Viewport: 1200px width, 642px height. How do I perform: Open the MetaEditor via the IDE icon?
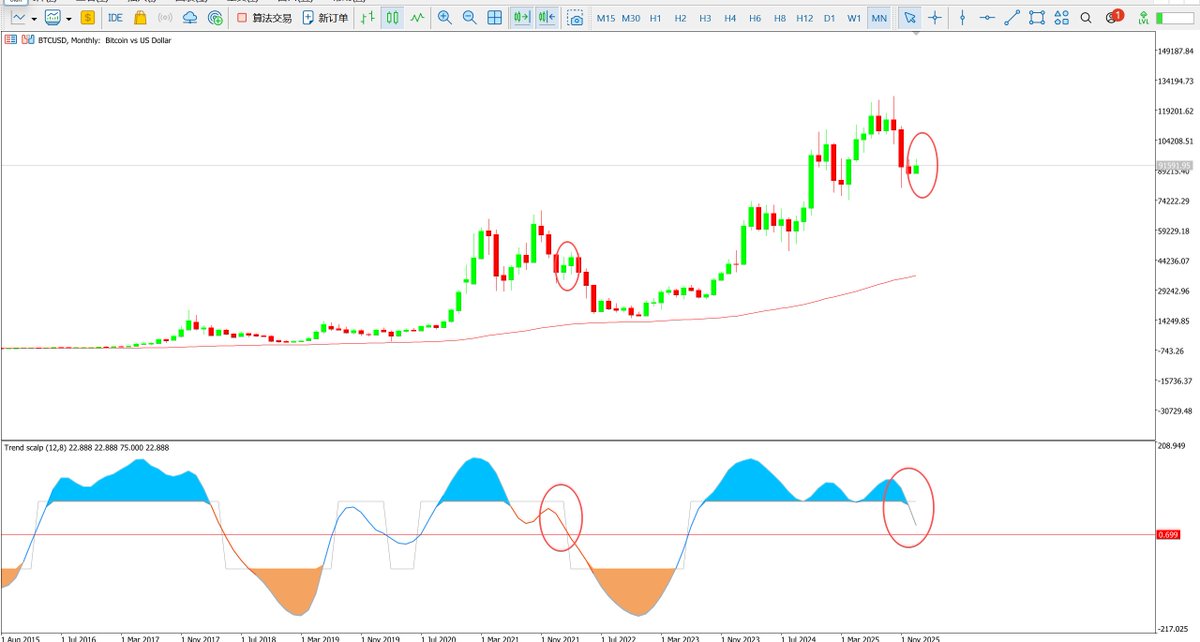click(x=114, y=17)
